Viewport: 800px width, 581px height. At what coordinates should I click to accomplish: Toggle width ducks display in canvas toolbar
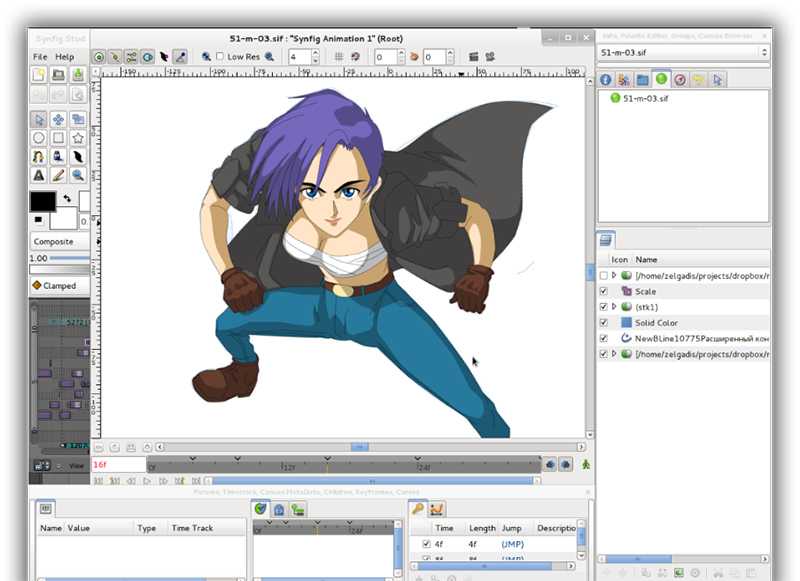click(x=164, y=57)
